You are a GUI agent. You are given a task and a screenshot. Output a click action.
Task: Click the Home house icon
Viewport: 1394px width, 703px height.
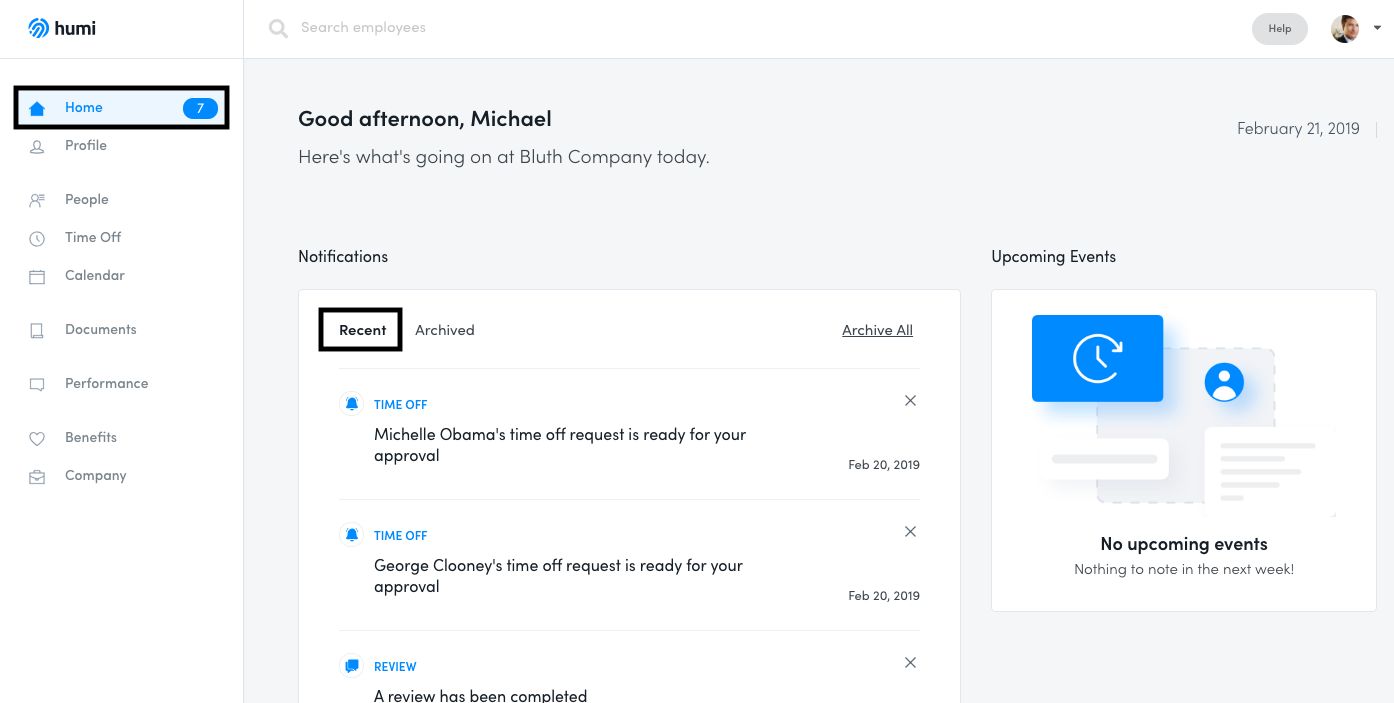tap(37, 108)
